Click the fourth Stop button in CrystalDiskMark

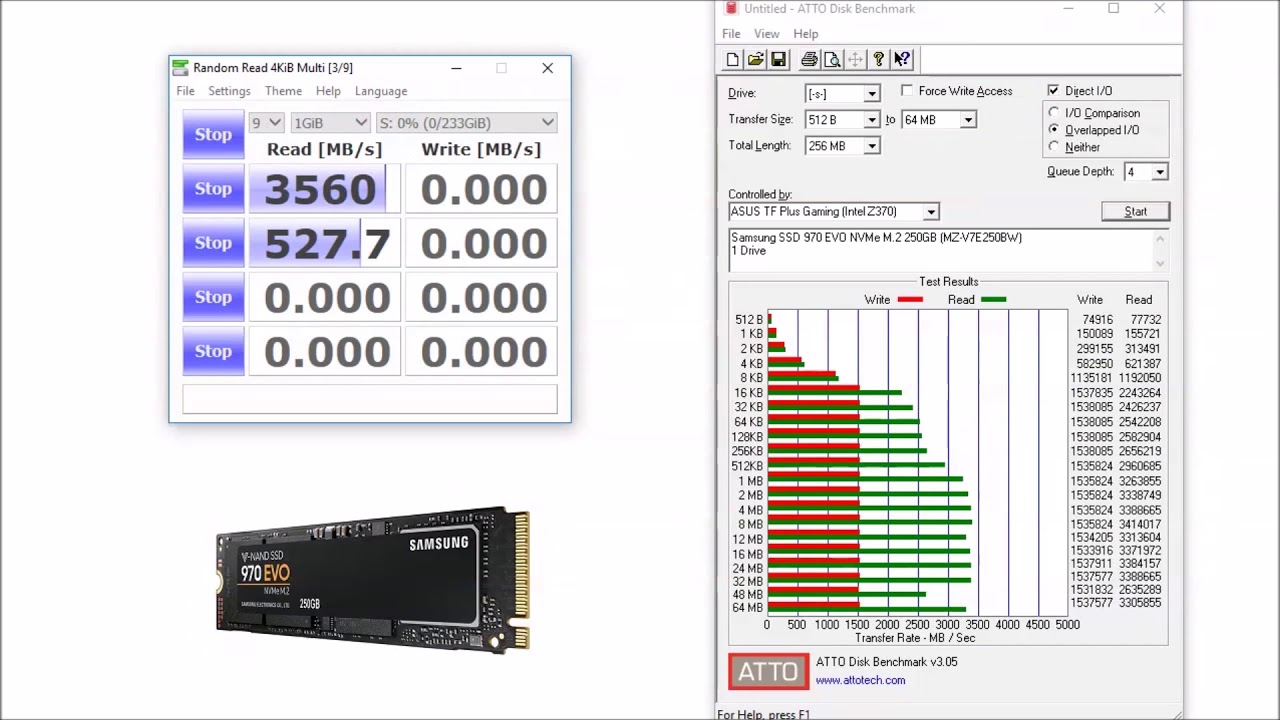point(213,297)
